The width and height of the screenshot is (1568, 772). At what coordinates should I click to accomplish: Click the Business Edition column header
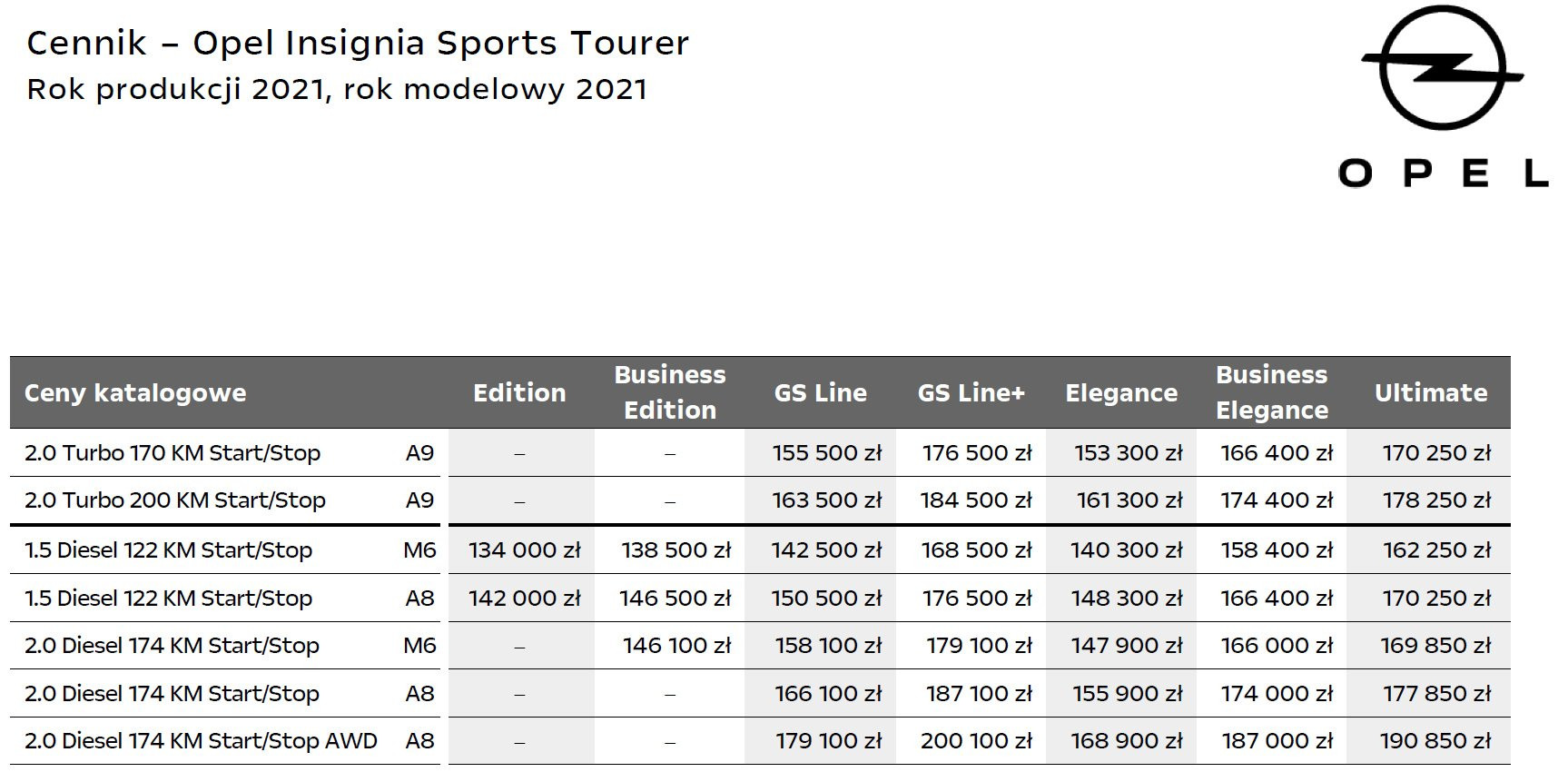(670, 392)
